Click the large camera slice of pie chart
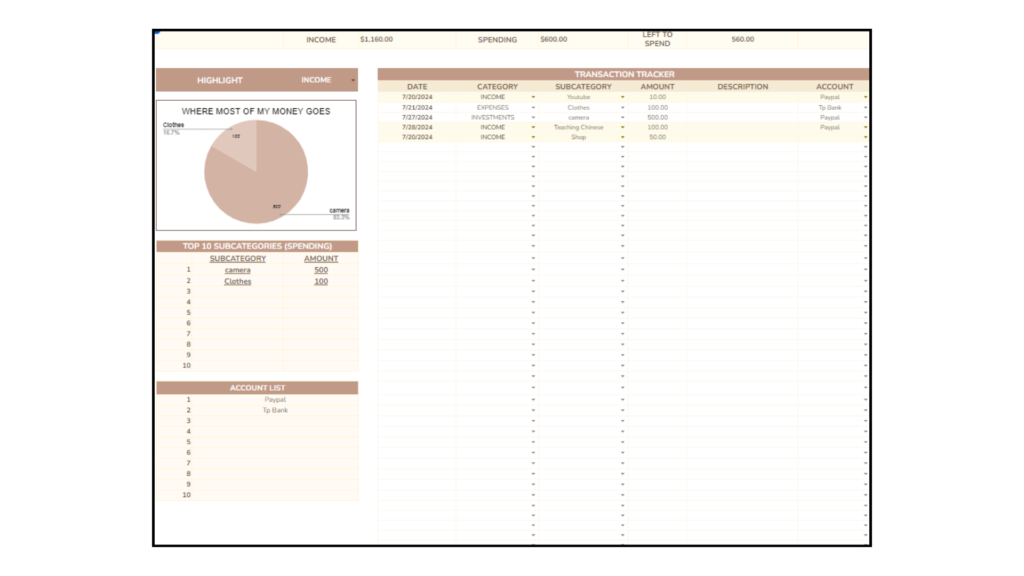The width and height of the screenshot is (1024, 576). tap(261, 183)
